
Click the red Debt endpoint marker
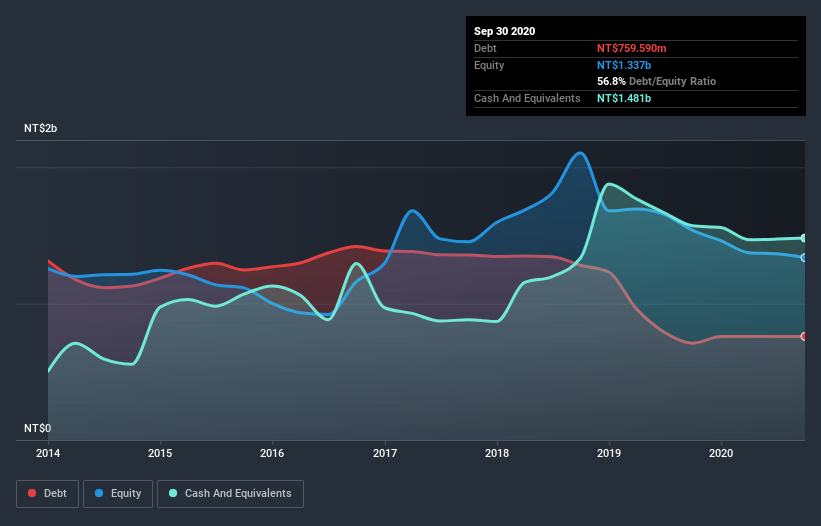click(804, 337)
